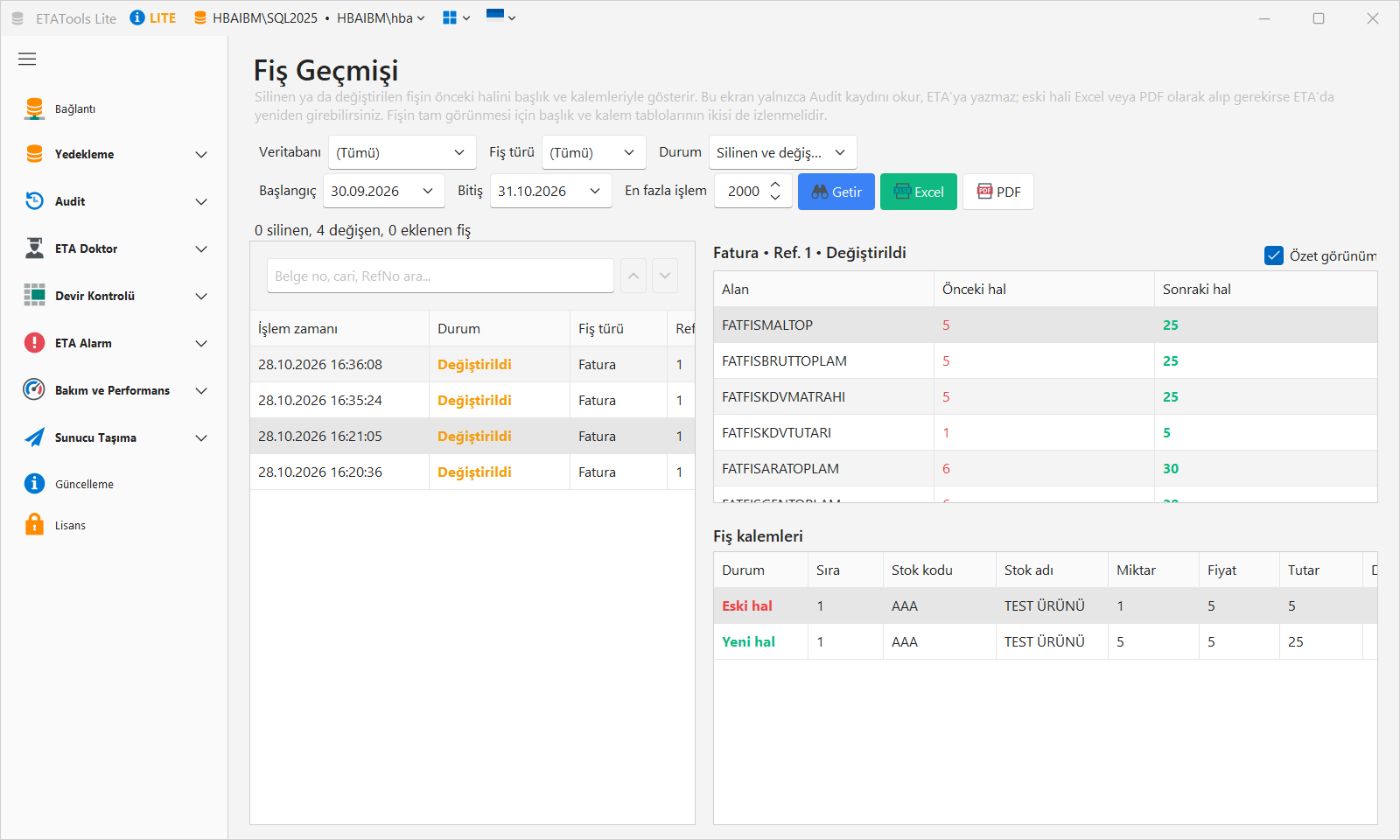Open the HBAIBM\hba connection dropdown
This screenshot has width=1400, height=840.
click(381, 18)
